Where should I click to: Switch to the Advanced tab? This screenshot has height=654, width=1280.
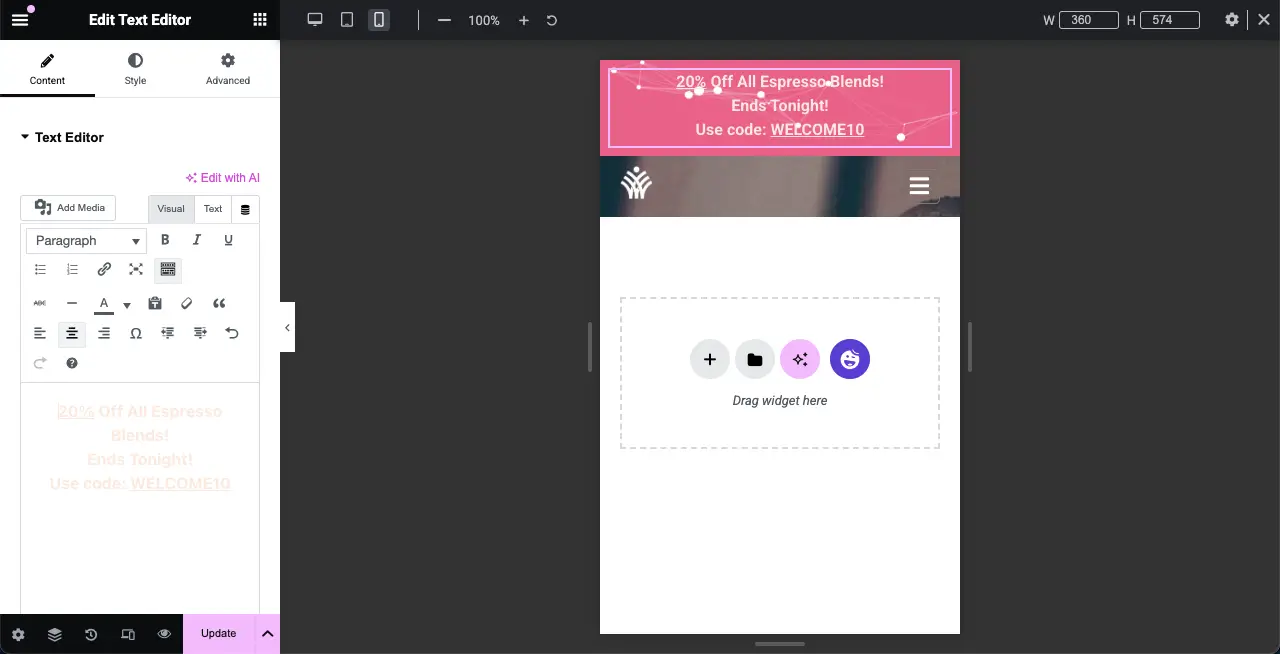tap(228, 69)
